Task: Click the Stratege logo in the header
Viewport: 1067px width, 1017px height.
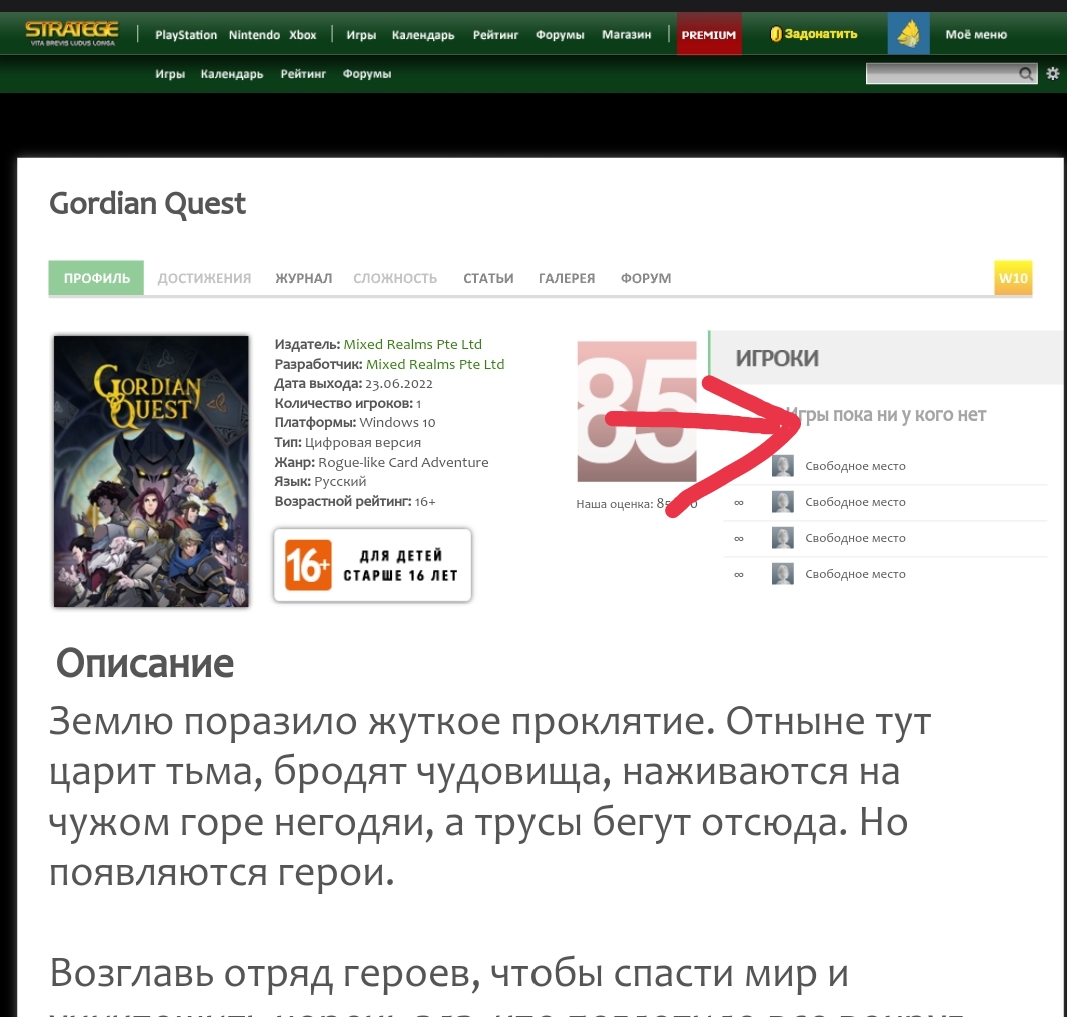Action: tap(71, 33)
